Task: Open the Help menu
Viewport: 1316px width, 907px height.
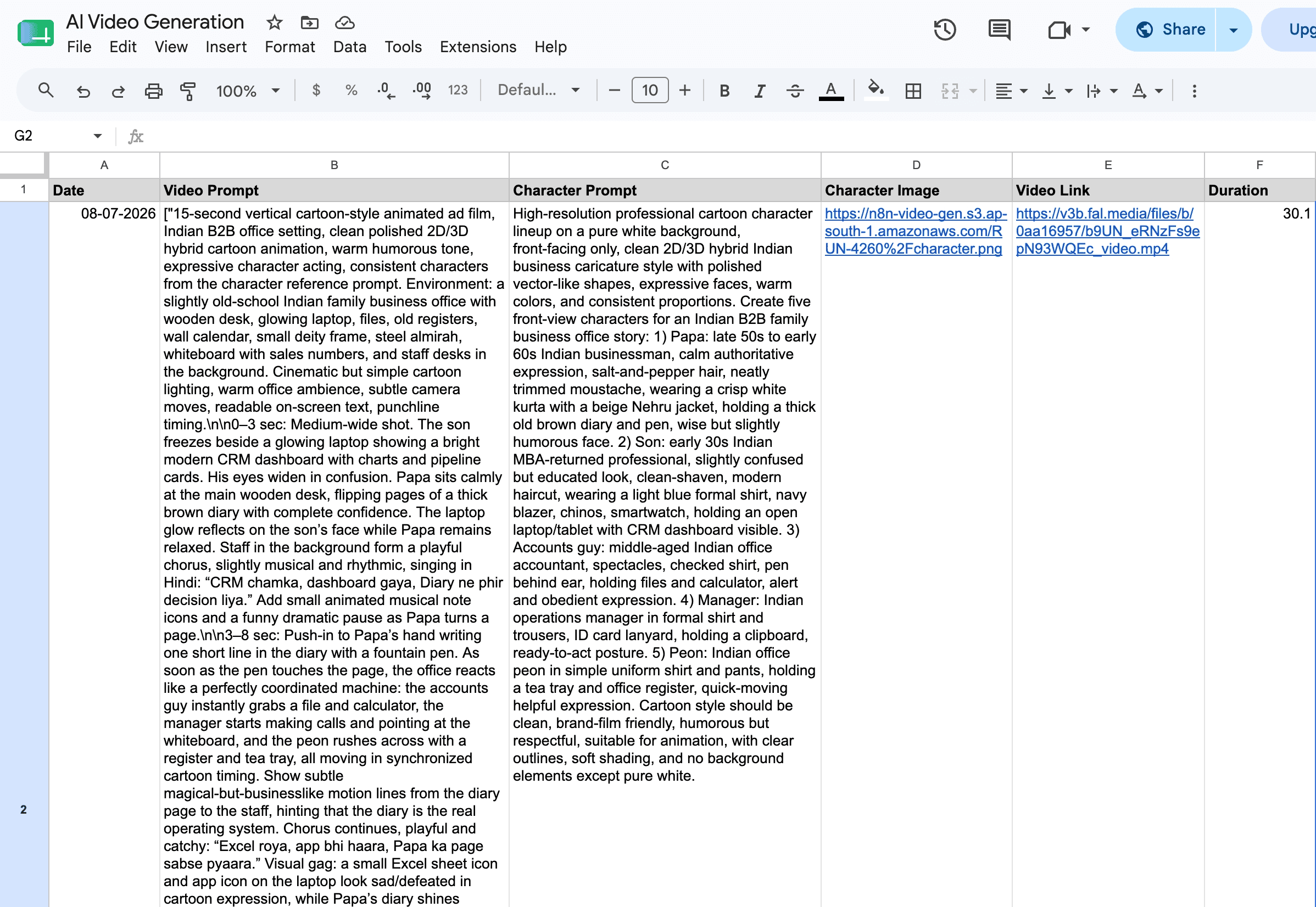Action: point(550,47)
